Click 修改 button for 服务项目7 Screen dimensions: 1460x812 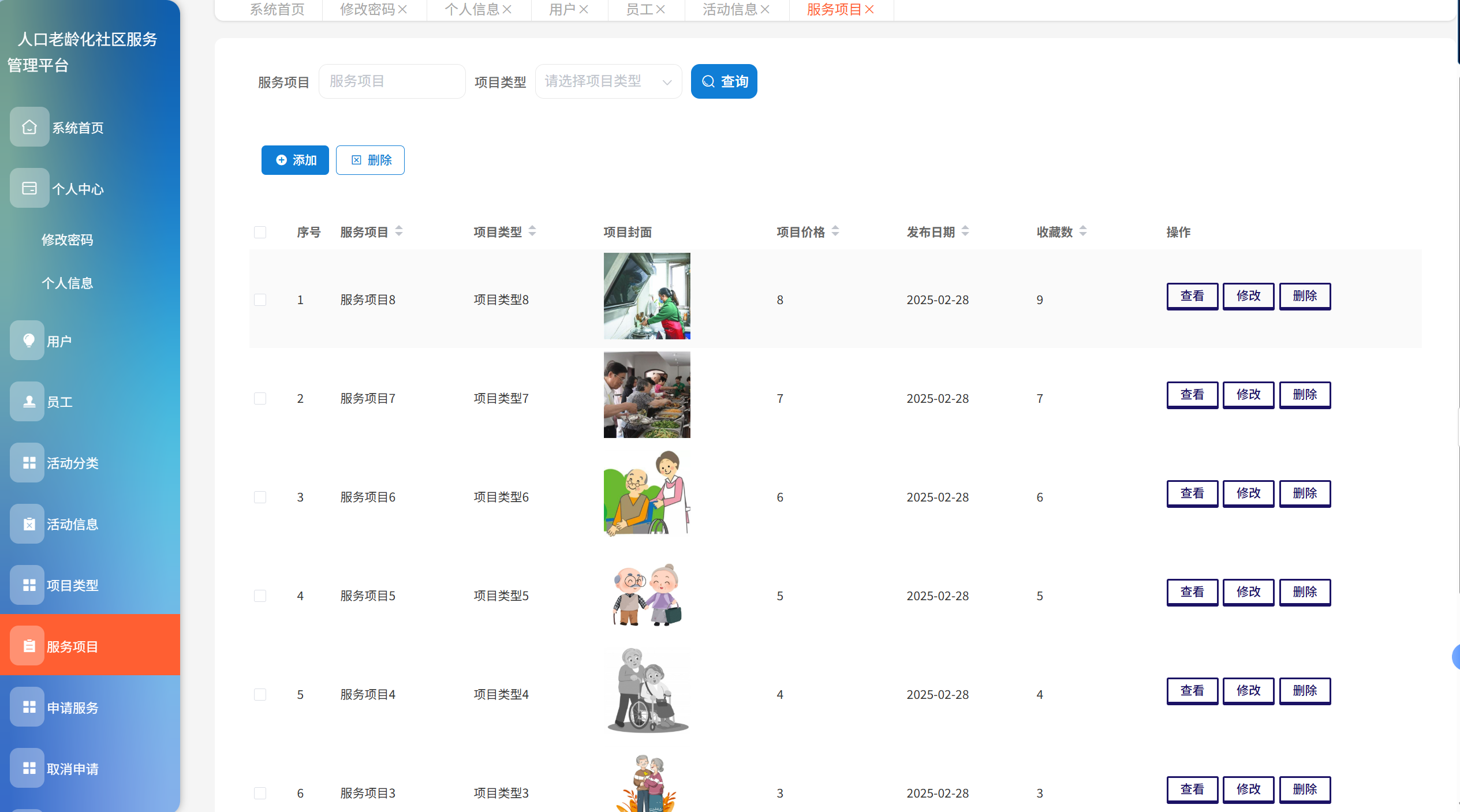coord(1248,395)
